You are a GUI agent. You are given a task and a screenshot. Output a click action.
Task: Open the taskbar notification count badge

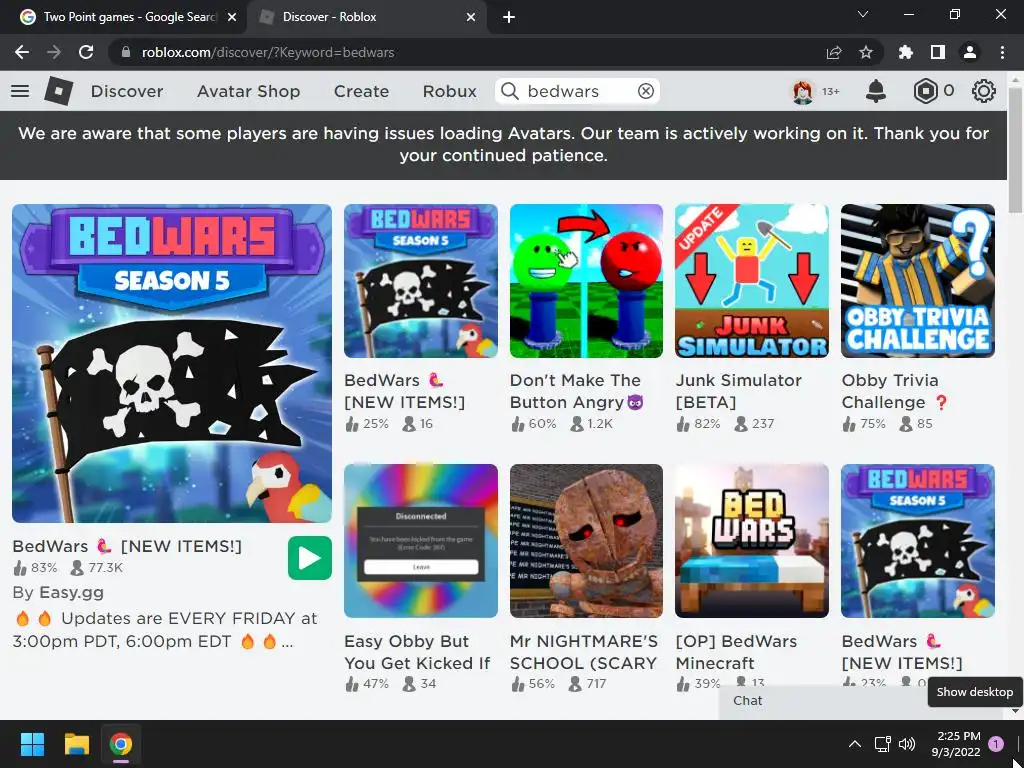pyautogui.click(x=996, y=743)
